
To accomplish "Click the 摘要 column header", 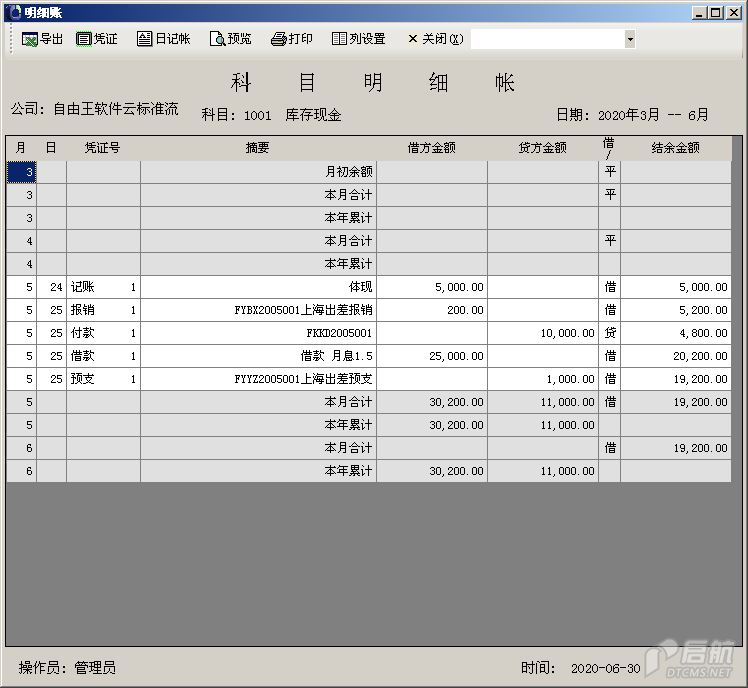I will point(258,148).
